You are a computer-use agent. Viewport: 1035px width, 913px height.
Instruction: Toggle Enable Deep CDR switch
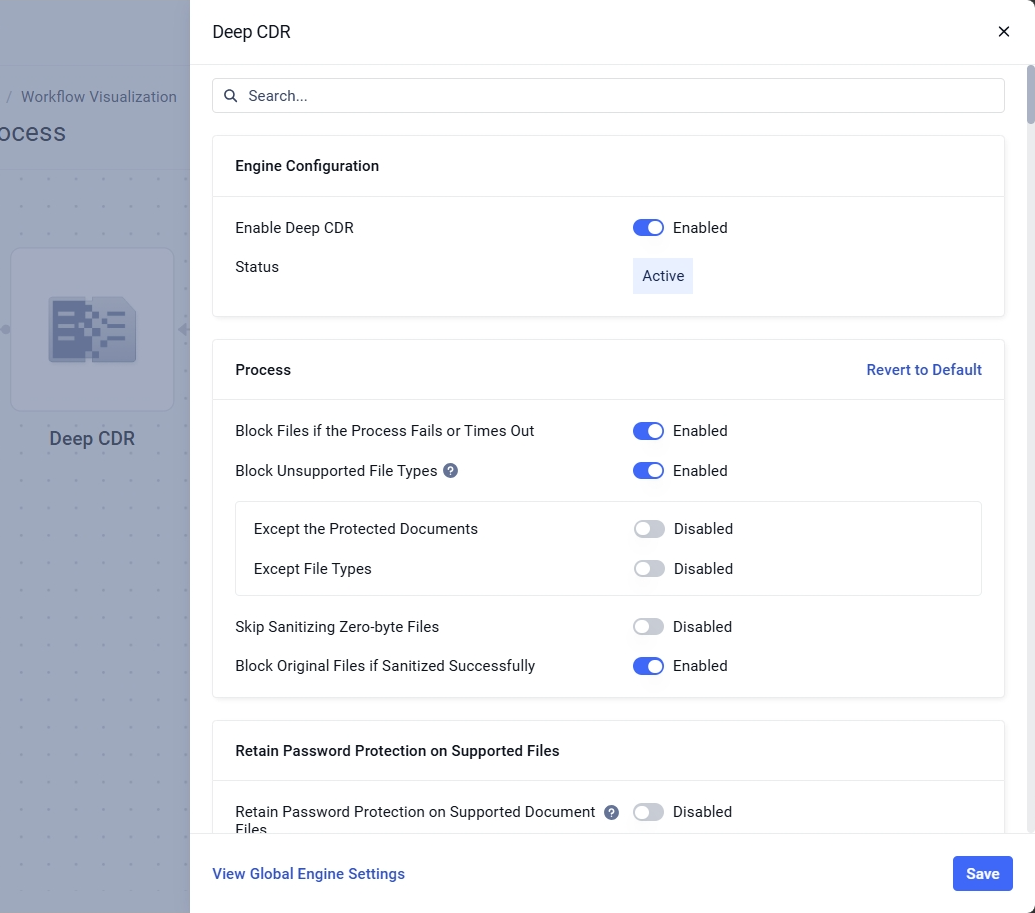point(648,228)
